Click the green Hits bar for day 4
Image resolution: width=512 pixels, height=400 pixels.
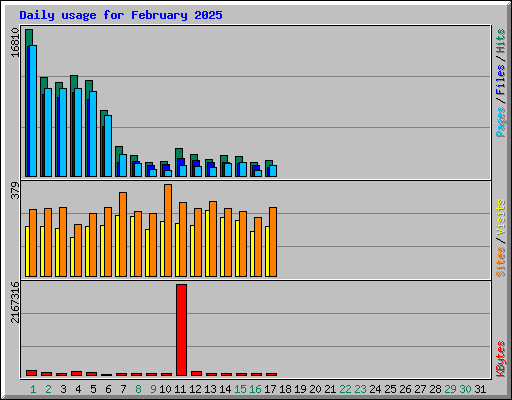click(74, 82)
